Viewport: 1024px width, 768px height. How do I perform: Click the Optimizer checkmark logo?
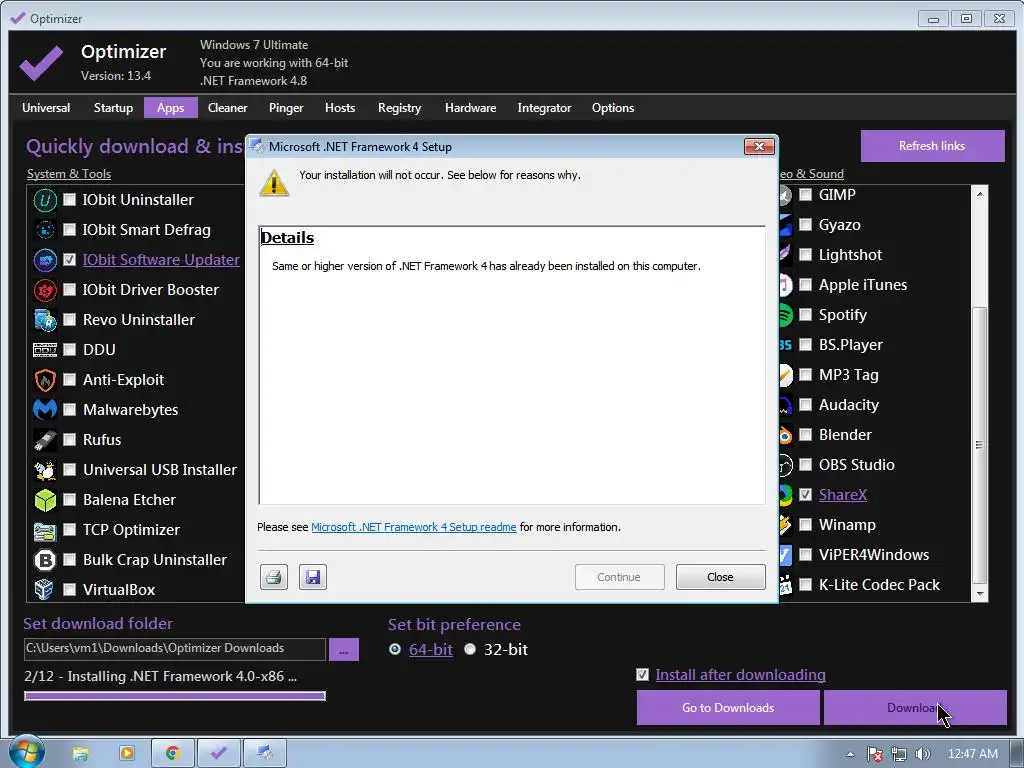(x=41, y=63)
